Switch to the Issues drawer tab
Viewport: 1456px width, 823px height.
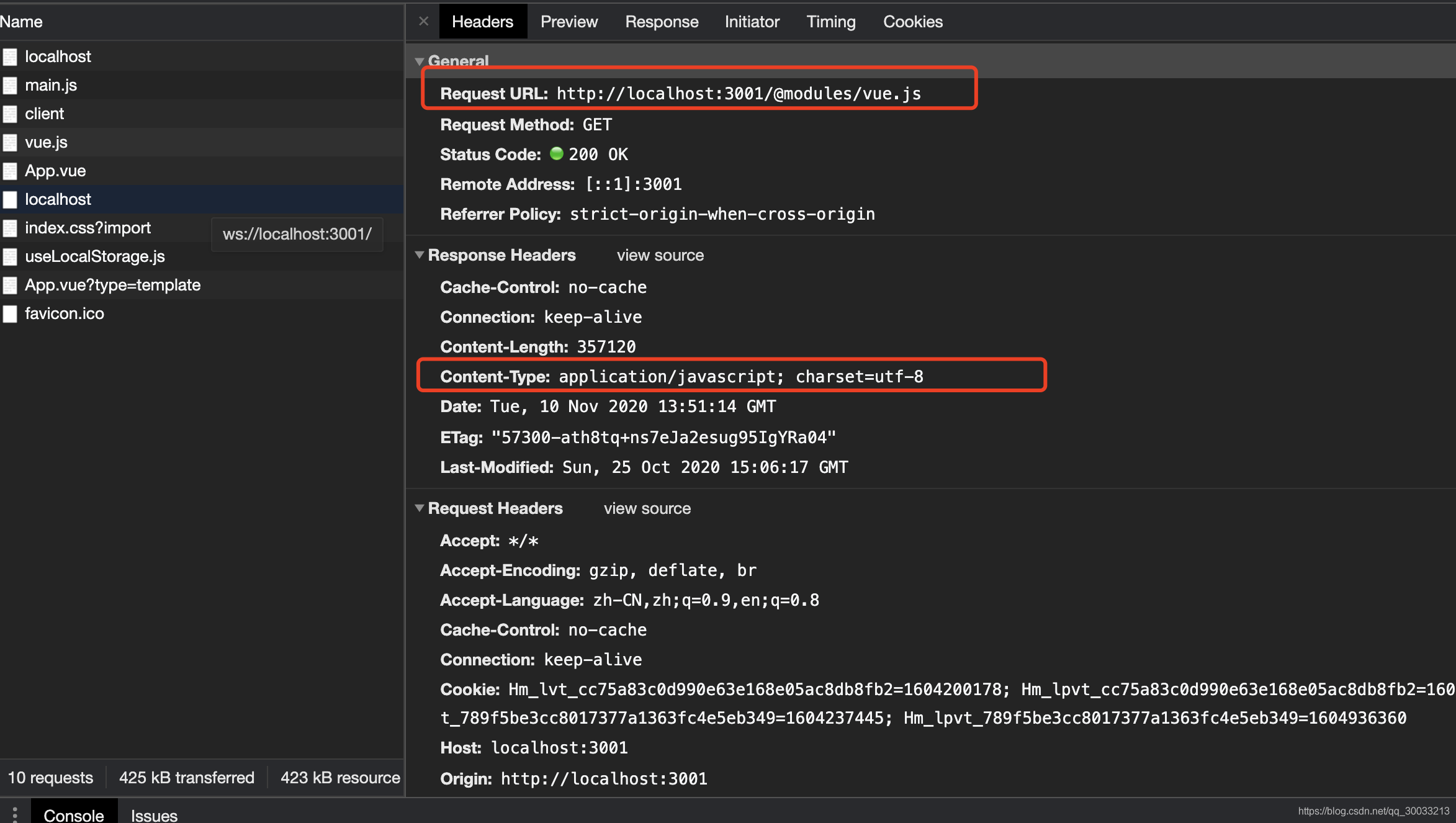tap(154, 814)
